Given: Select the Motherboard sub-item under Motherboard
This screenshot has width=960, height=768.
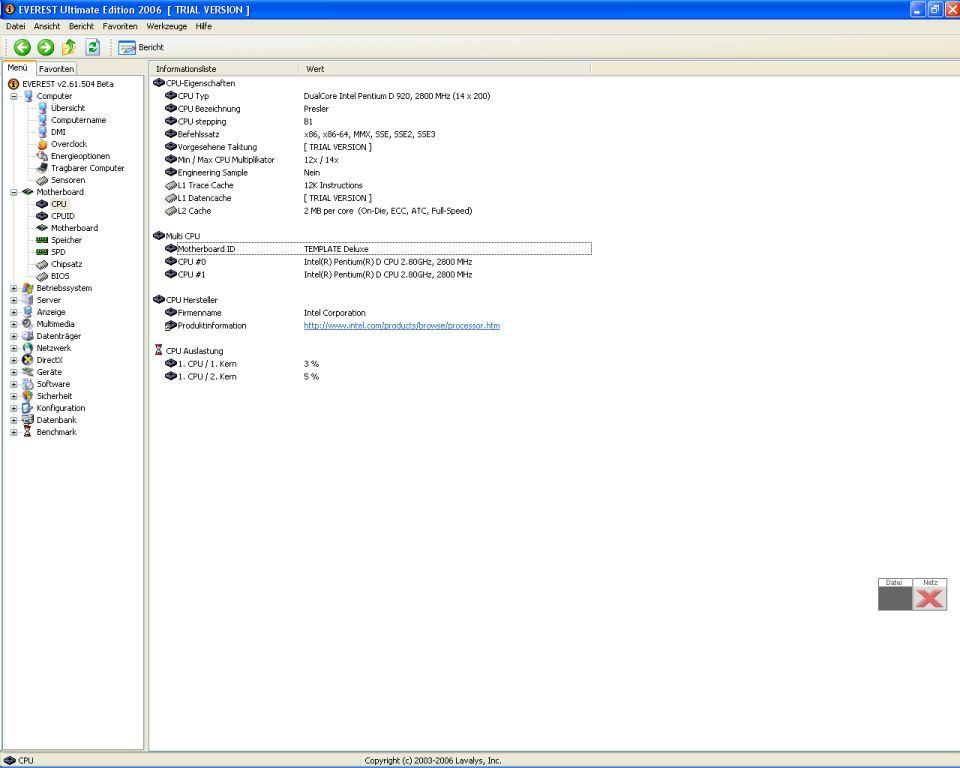Looking at the screenshot, I should point(74,228).
